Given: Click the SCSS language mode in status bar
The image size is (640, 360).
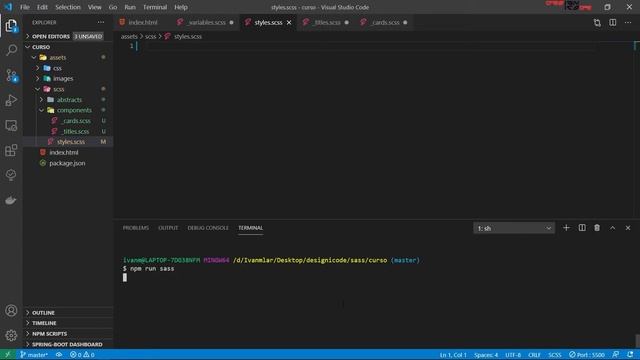Looking at the screenshot, I should 554,355.
